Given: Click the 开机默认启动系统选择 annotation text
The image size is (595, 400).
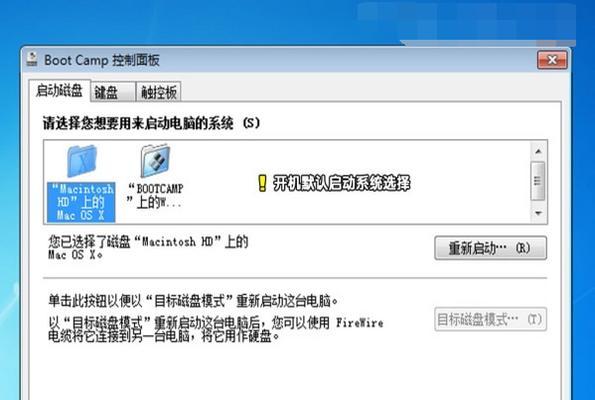Looking at the screenshot, I should point(342,183).
